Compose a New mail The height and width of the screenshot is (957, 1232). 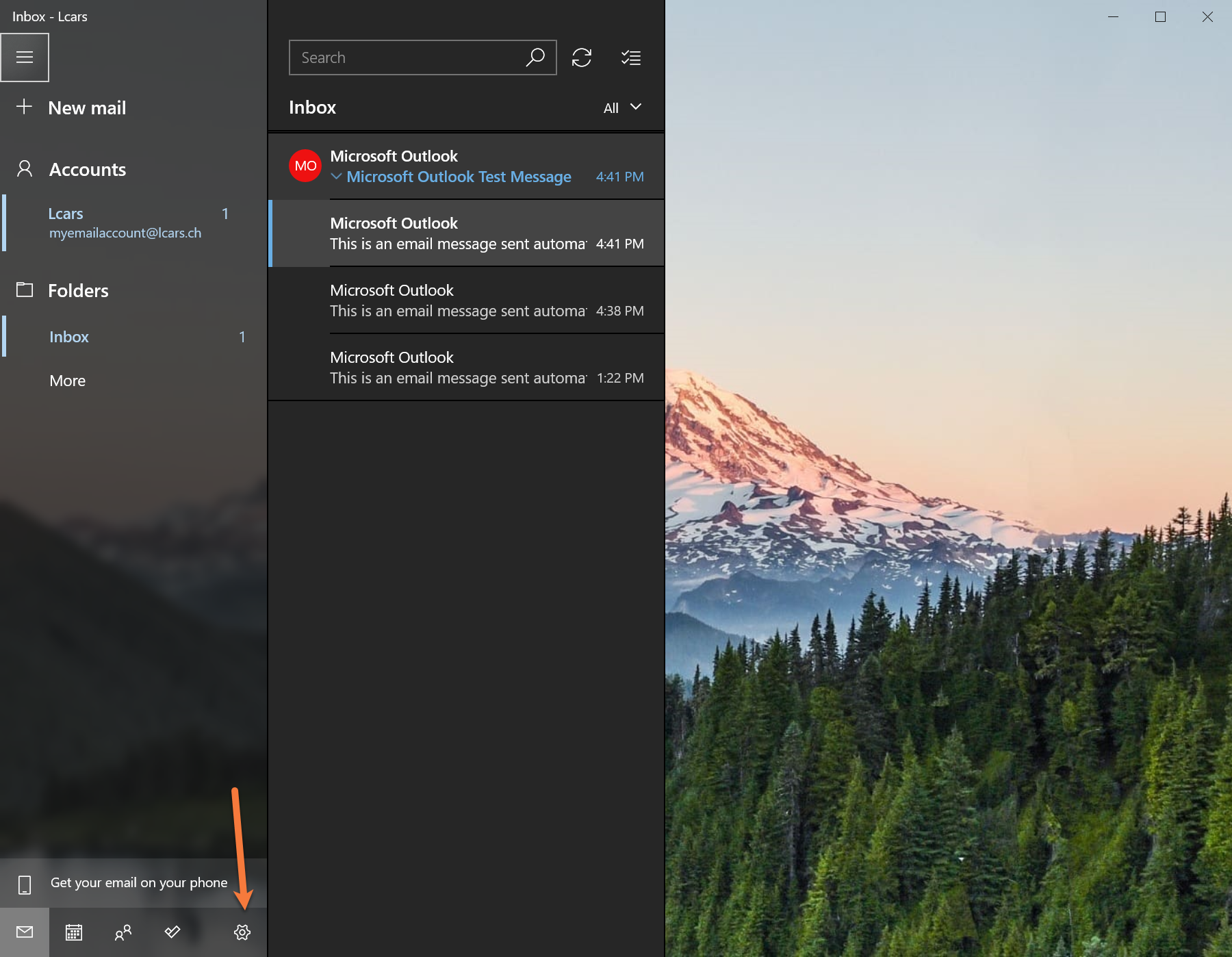[87, 108]
